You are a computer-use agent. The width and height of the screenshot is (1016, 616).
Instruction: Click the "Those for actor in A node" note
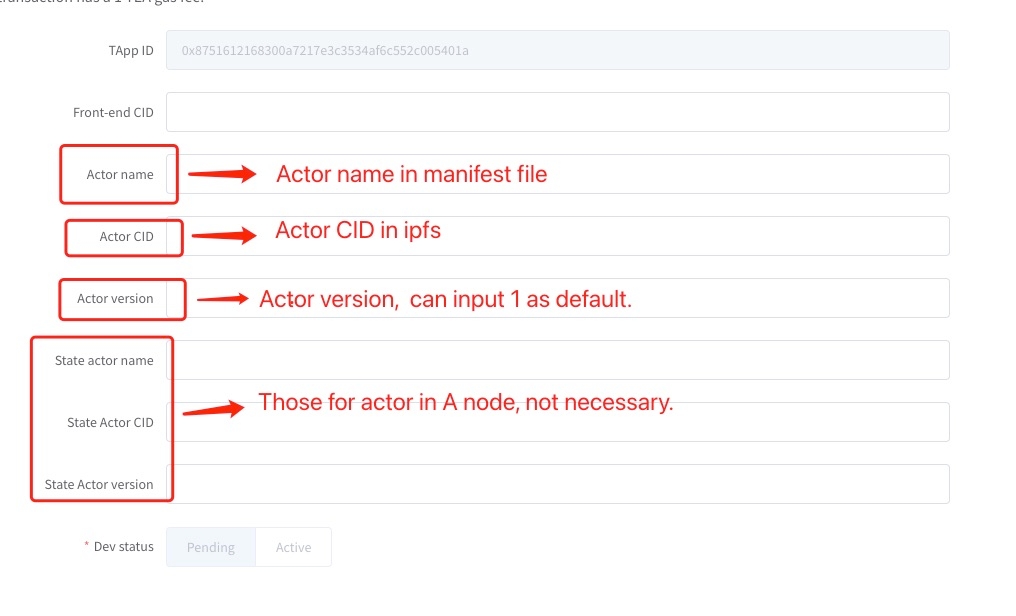point(466,402)
